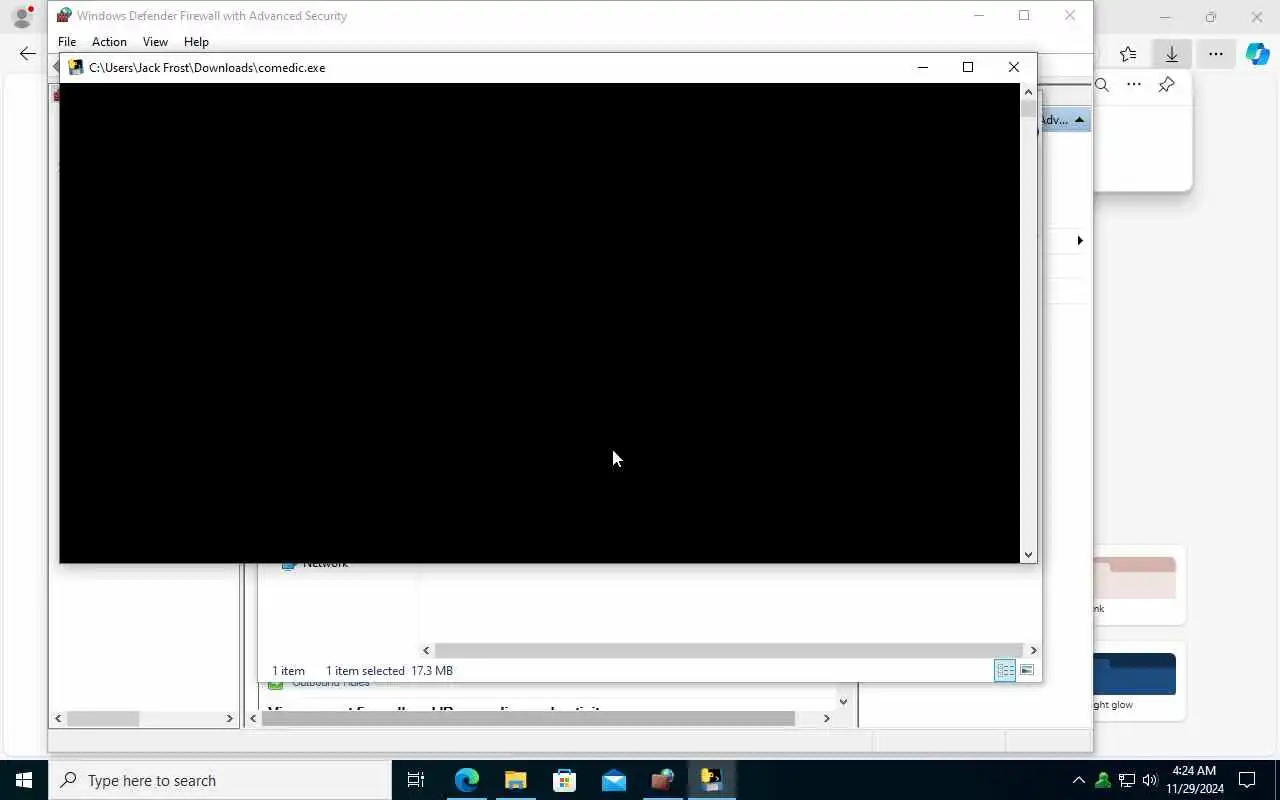
Task: Open Task View
Action: 416,780
